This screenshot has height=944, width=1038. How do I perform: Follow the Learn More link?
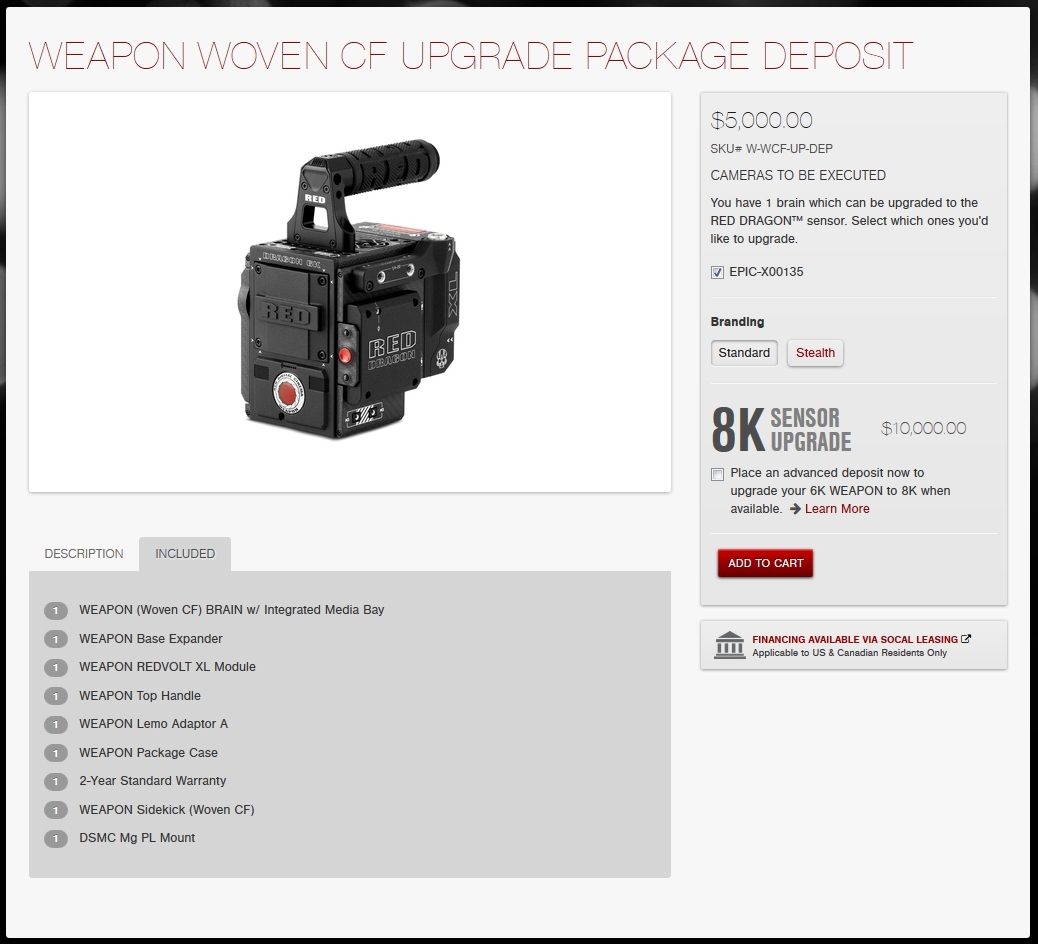[837, 508]
